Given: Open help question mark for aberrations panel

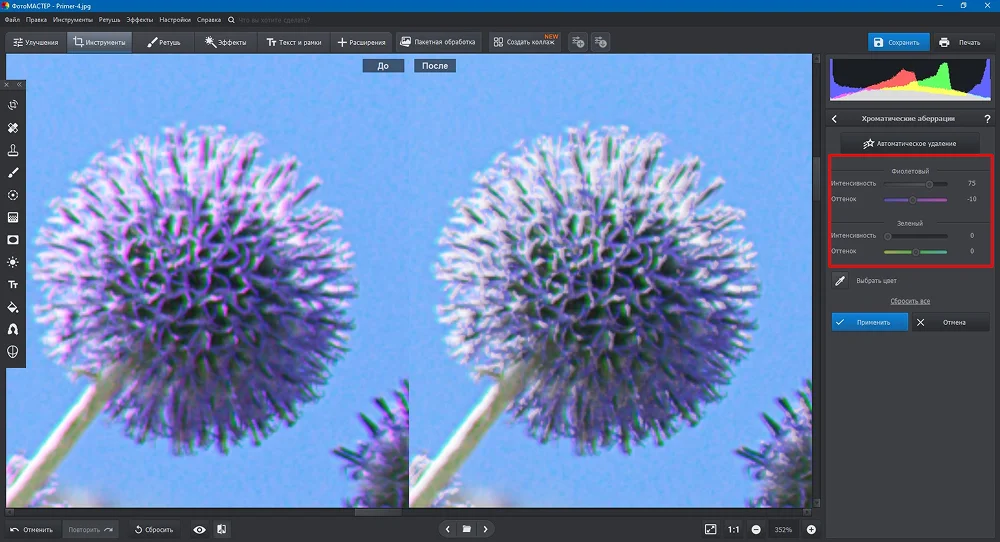Looking at the screenshot, I should coord(987,119).
